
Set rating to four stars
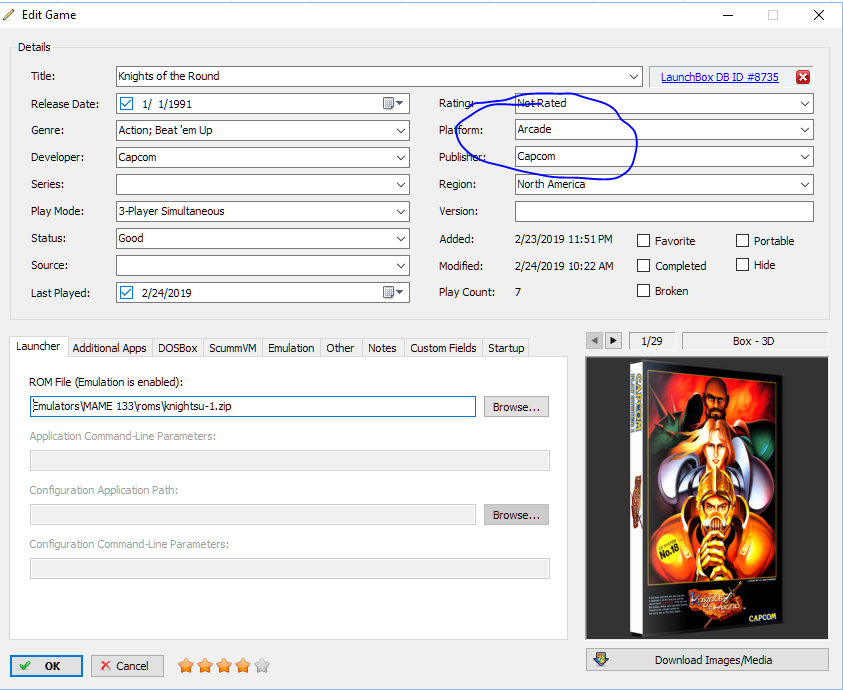tap(243, 666)
